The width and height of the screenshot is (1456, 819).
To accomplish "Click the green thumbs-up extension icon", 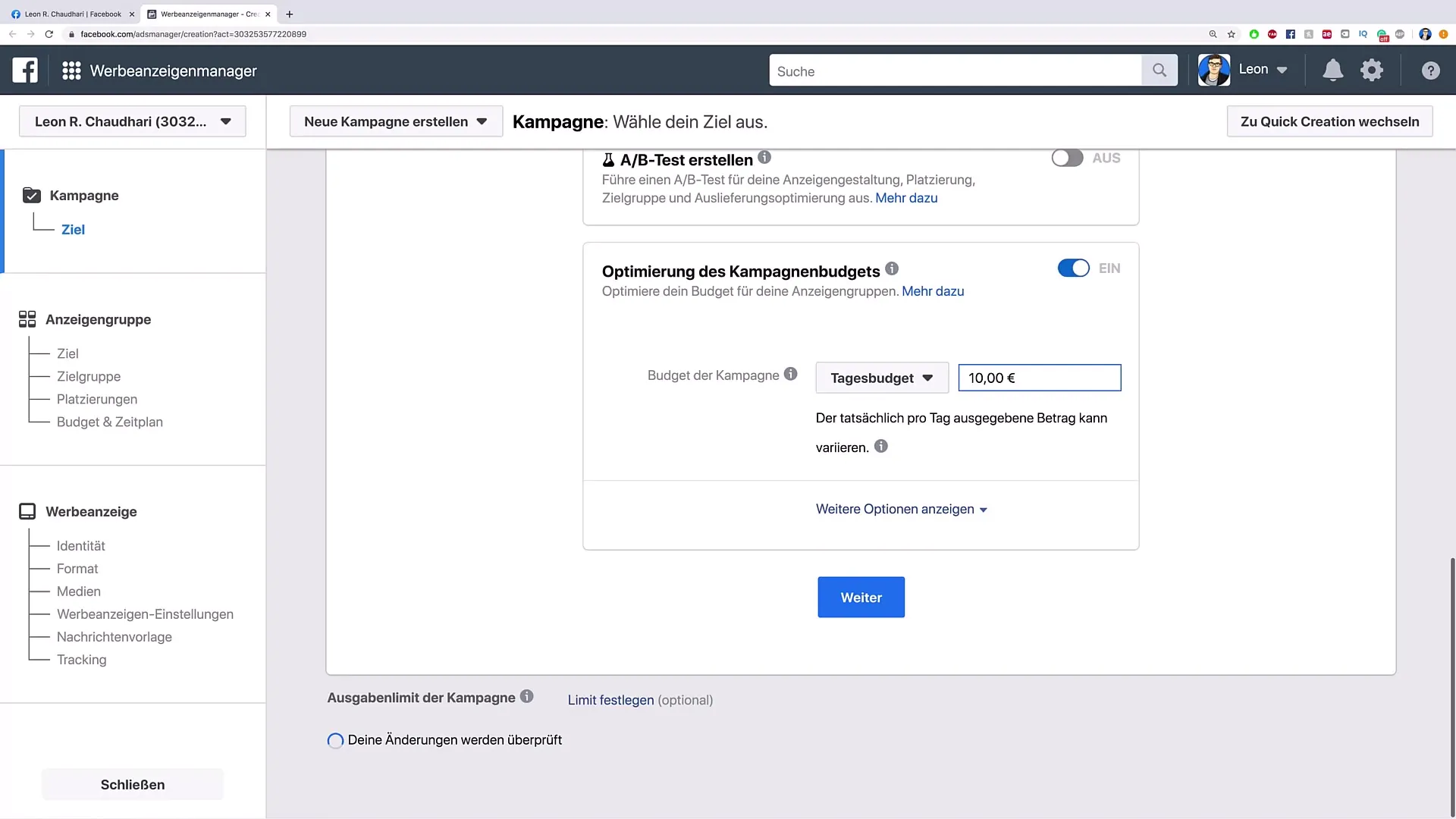I will 1254,34.
